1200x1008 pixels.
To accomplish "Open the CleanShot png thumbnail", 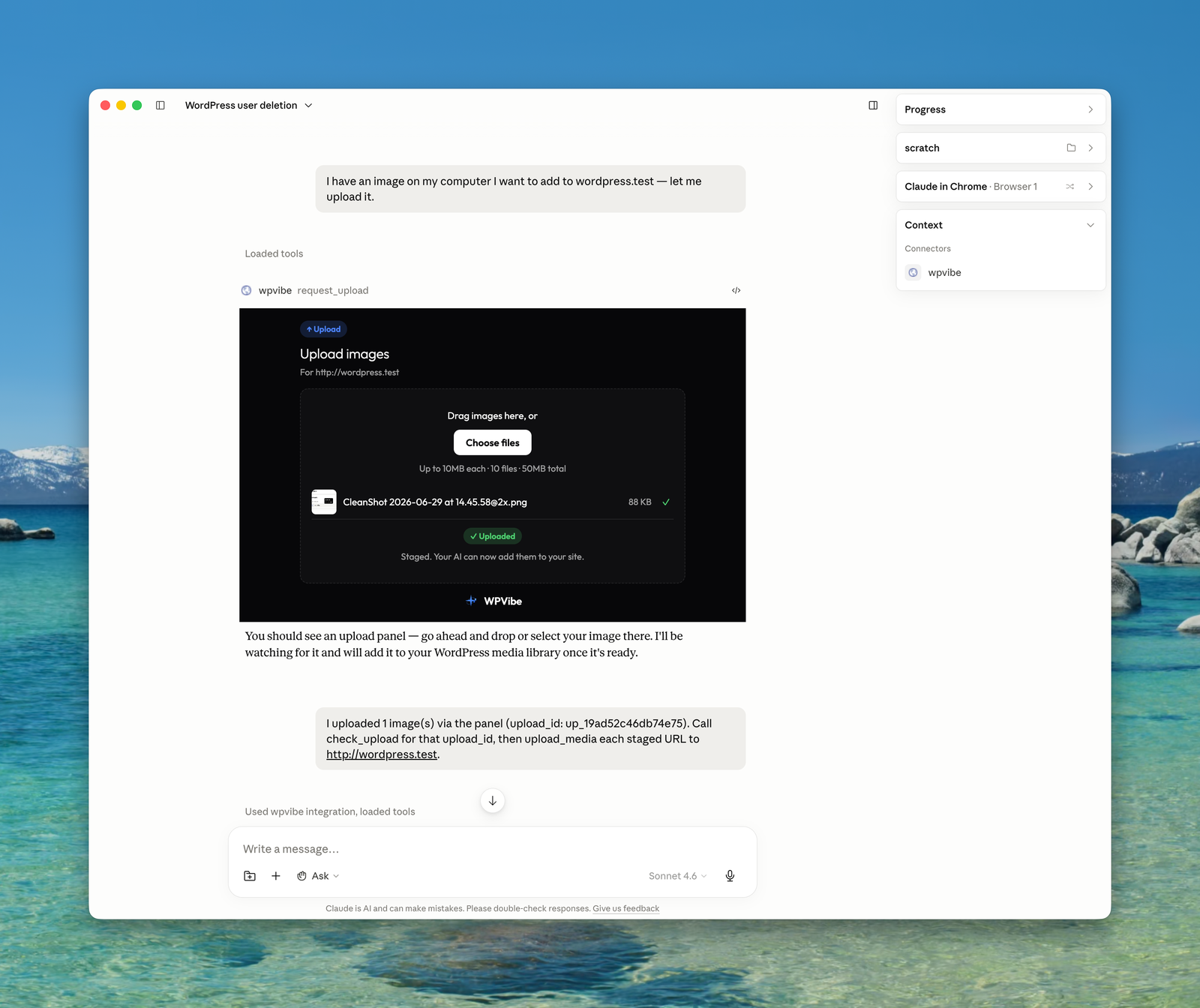I will tap(324, 502).
